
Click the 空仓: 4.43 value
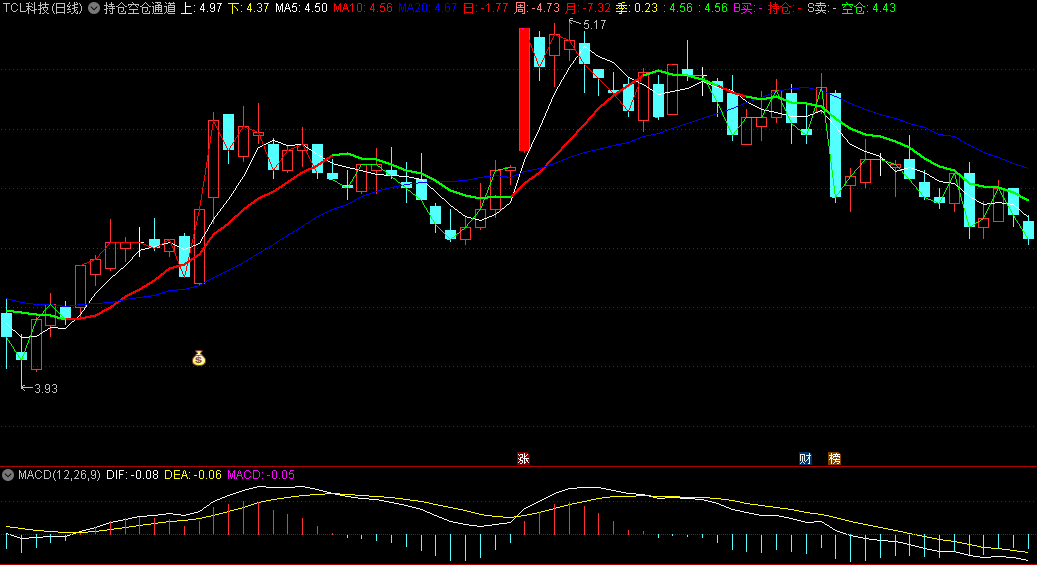click(868, 8)
